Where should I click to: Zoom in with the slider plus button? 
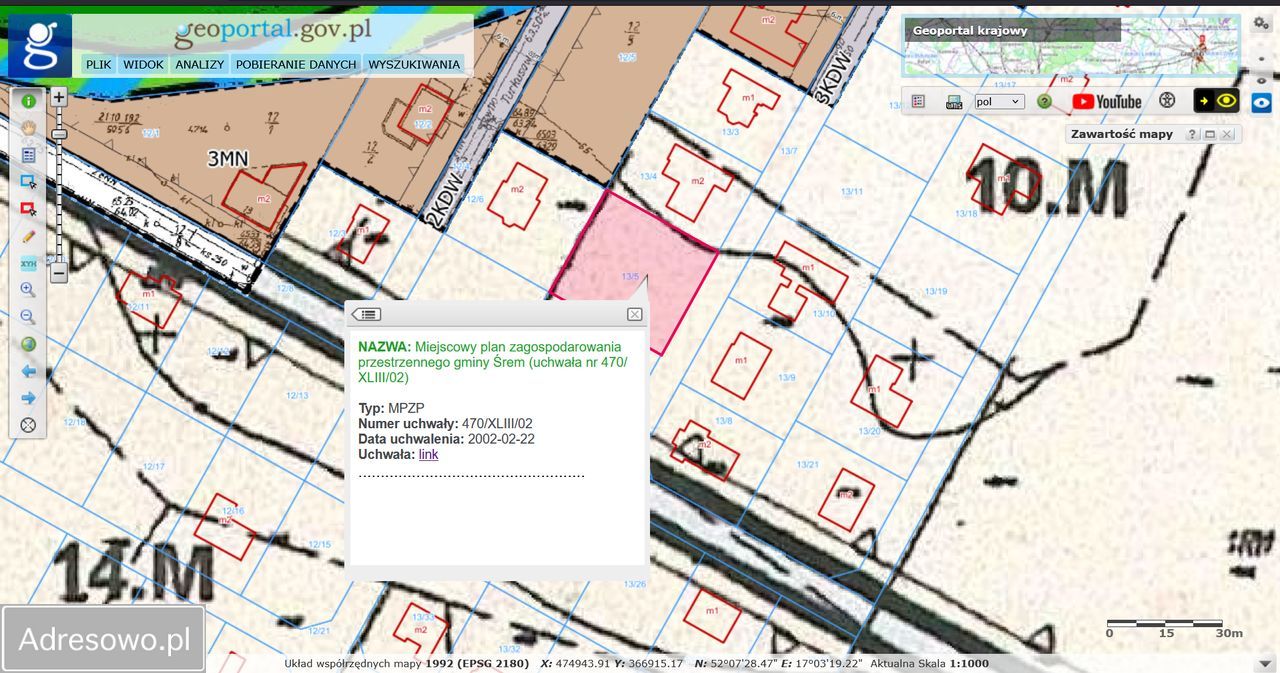[59, 97]
